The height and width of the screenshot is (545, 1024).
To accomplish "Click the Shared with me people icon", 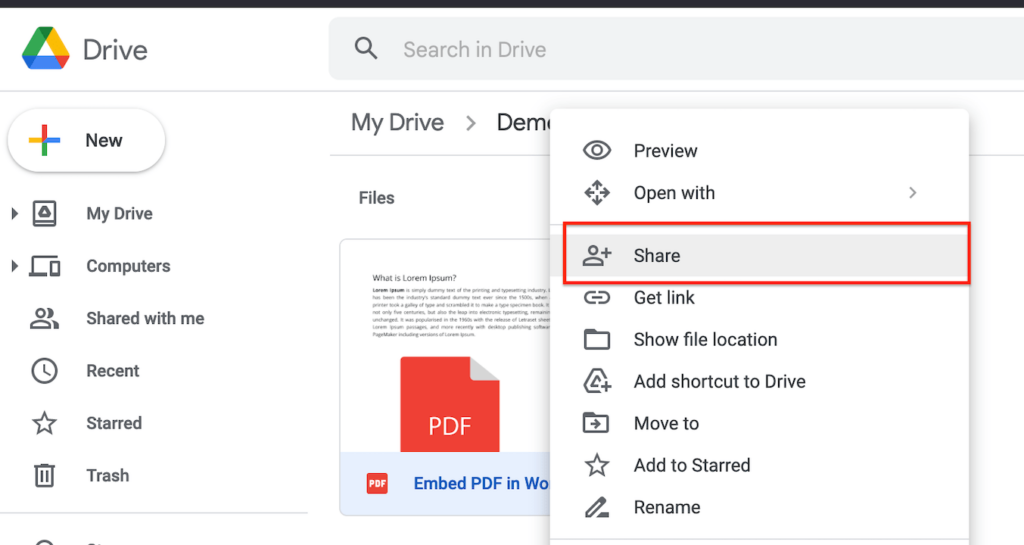I will pos(44,319).
